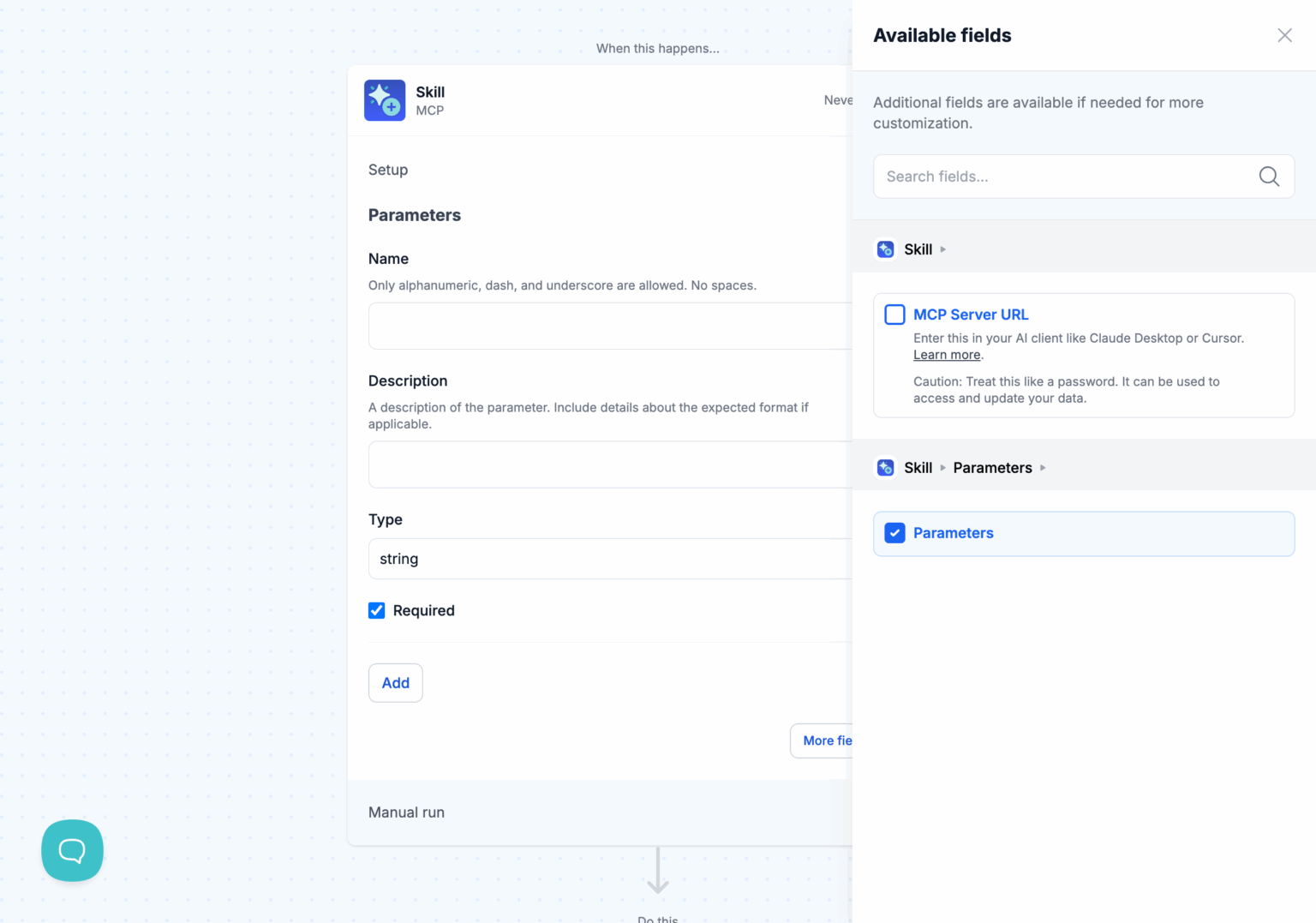
Task: Click Skill icon beside Parameters breadcrumb
Action: click(886, 468)
